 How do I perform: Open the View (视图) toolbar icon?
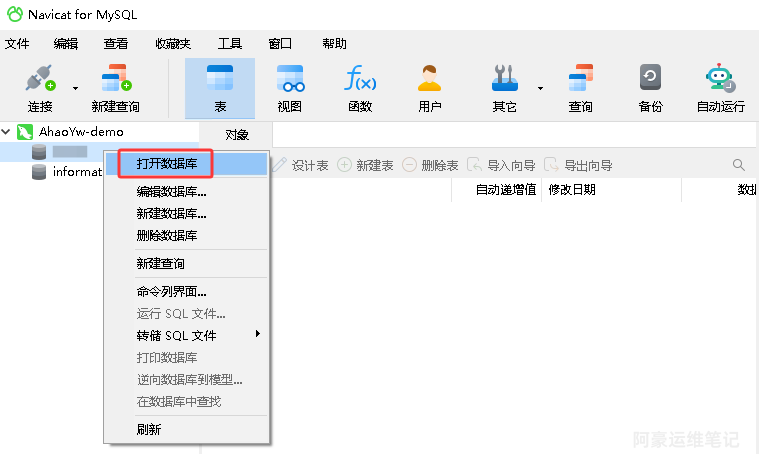(x=290, y=78)
